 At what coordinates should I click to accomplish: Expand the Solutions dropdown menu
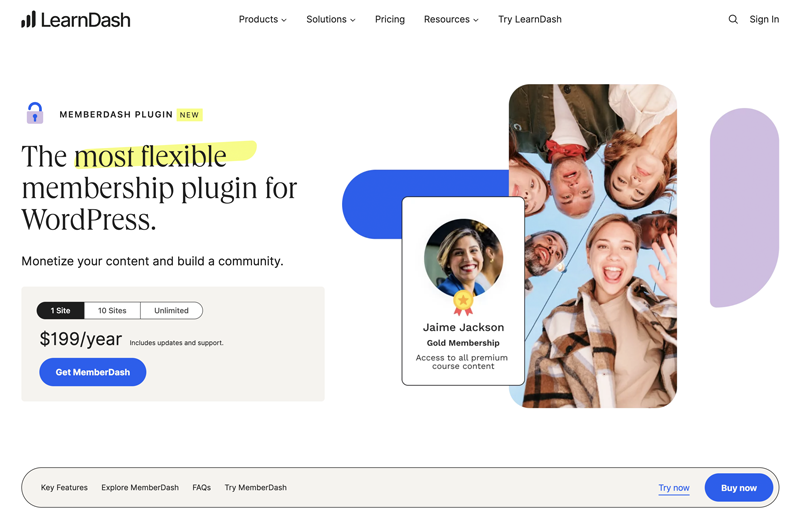click(x=331, y=19)
